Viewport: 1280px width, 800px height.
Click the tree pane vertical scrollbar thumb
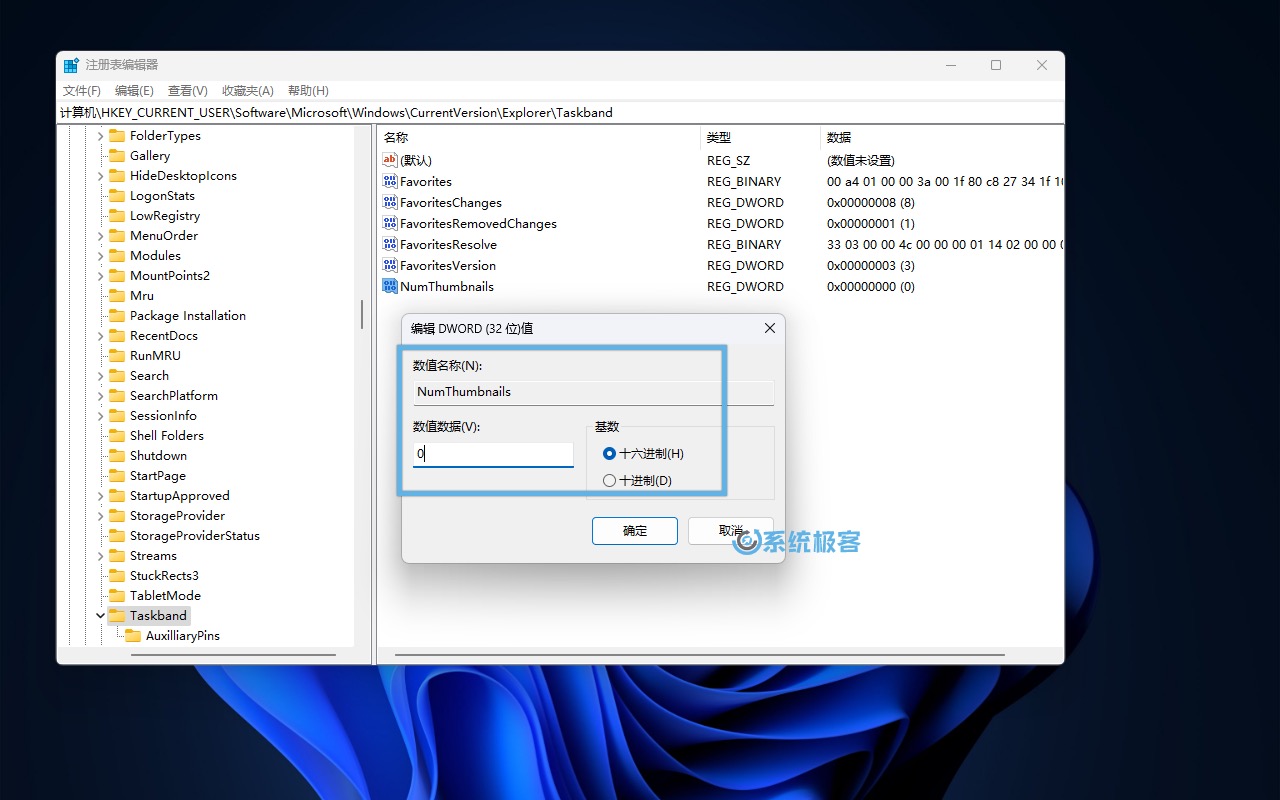coord(362,315)
